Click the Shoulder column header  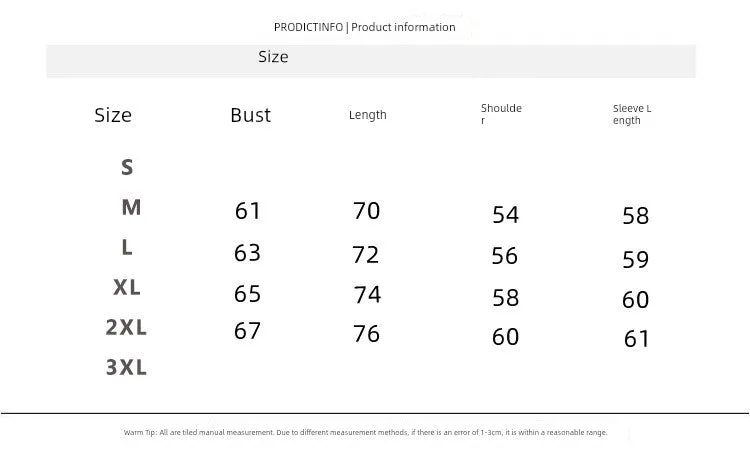(x=501, y=114)
